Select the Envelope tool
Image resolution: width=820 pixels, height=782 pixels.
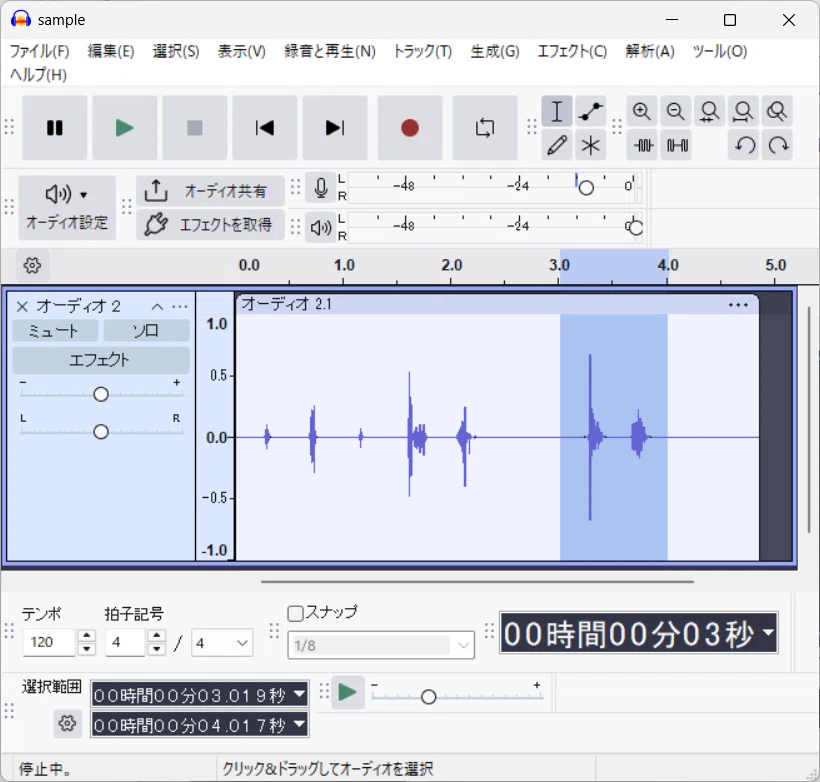click(590, 111)
